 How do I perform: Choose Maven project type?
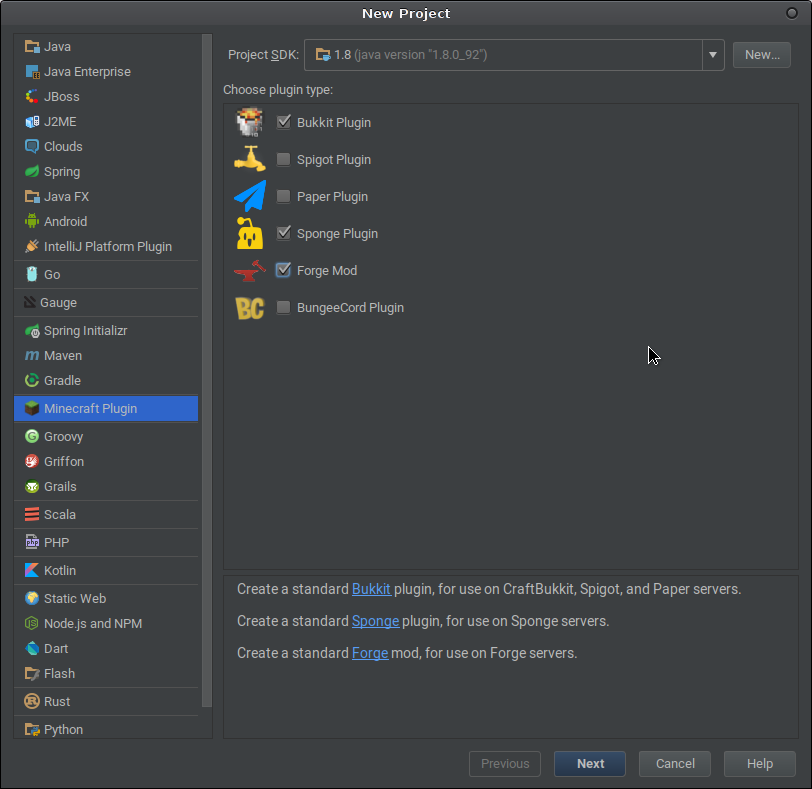pyautogui.click(x=106, y=356)
